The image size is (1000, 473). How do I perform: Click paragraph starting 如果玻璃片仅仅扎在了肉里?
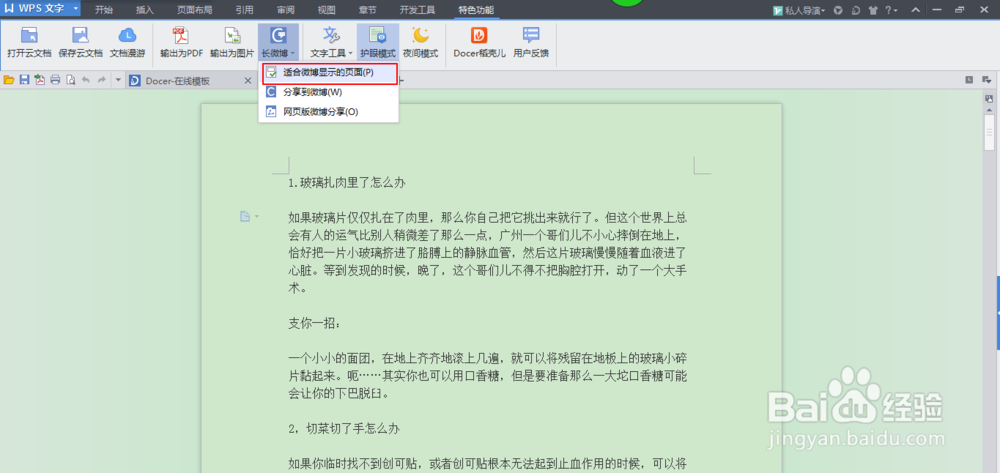488,252
